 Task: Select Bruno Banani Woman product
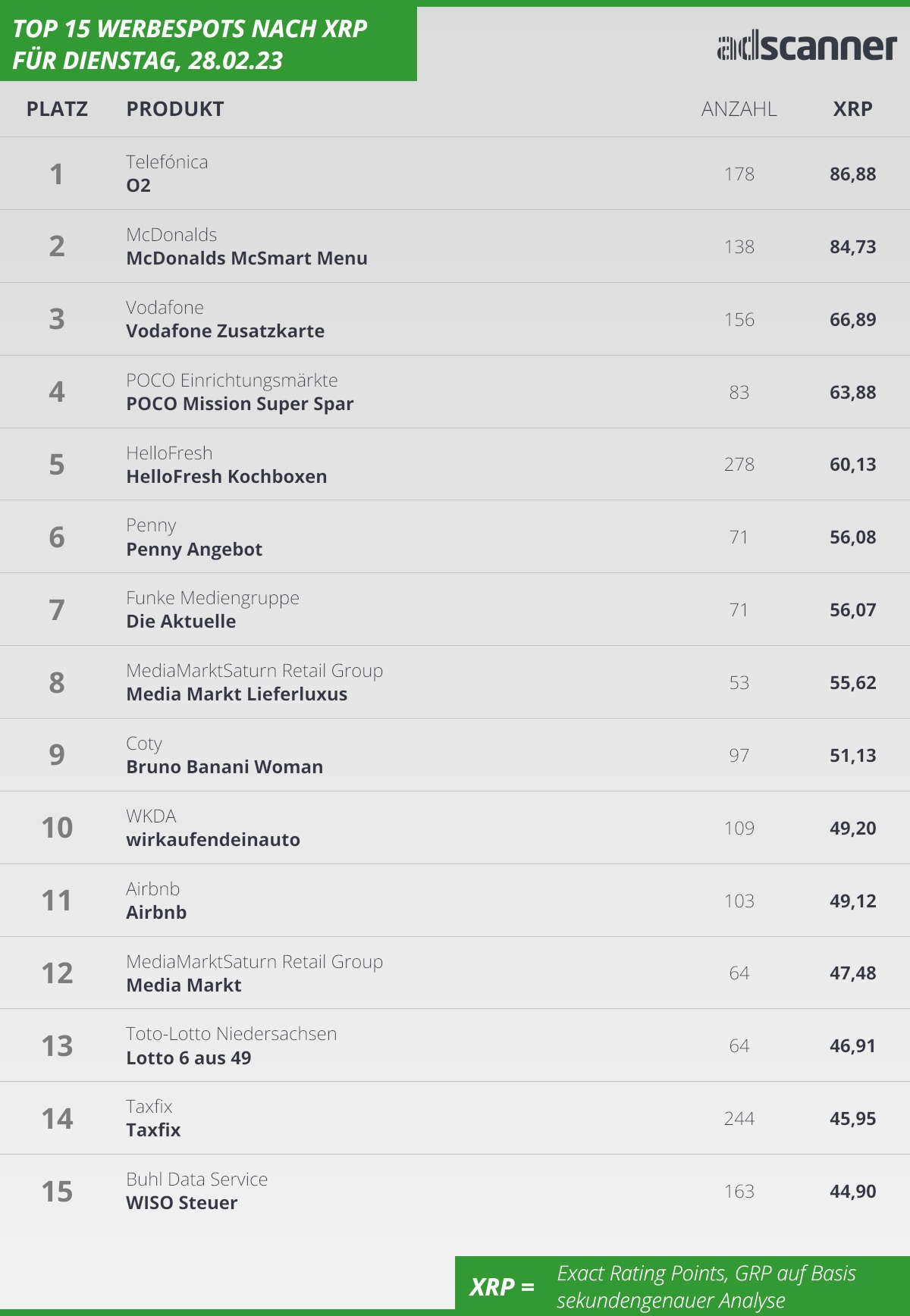pos(224,767)
